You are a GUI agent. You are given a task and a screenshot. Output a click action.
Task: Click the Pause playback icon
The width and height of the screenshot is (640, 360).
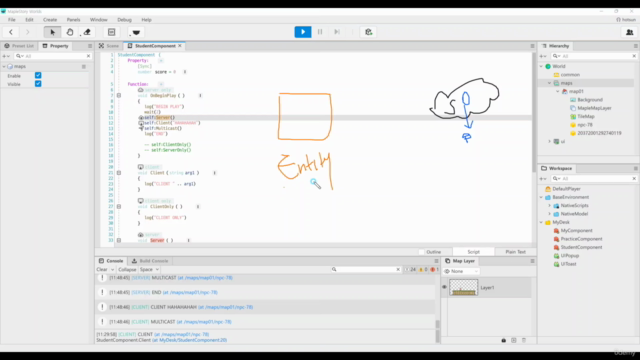tap(320, 32)
